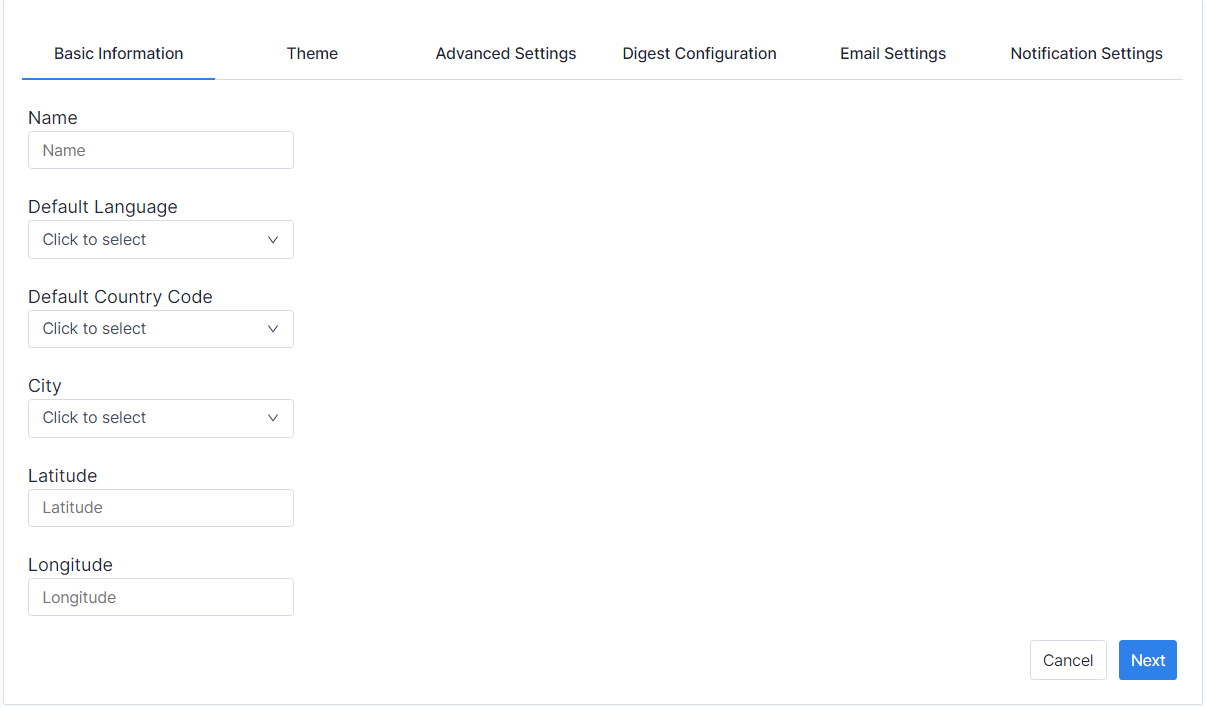The width and height of the screenshot is (1206, 707).
Task: Select the Digest Configuration tab
Action: (x=699, y=54)
